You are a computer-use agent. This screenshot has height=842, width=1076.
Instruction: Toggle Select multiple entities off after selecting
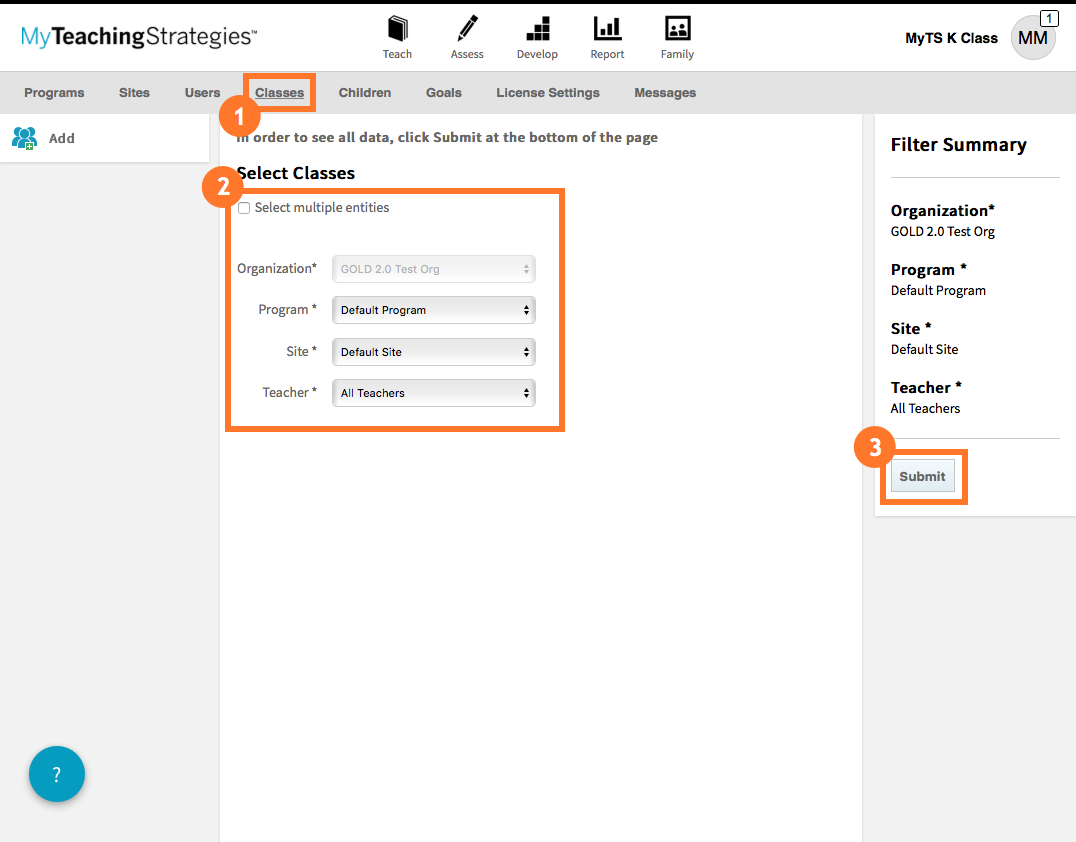point(243,207)
